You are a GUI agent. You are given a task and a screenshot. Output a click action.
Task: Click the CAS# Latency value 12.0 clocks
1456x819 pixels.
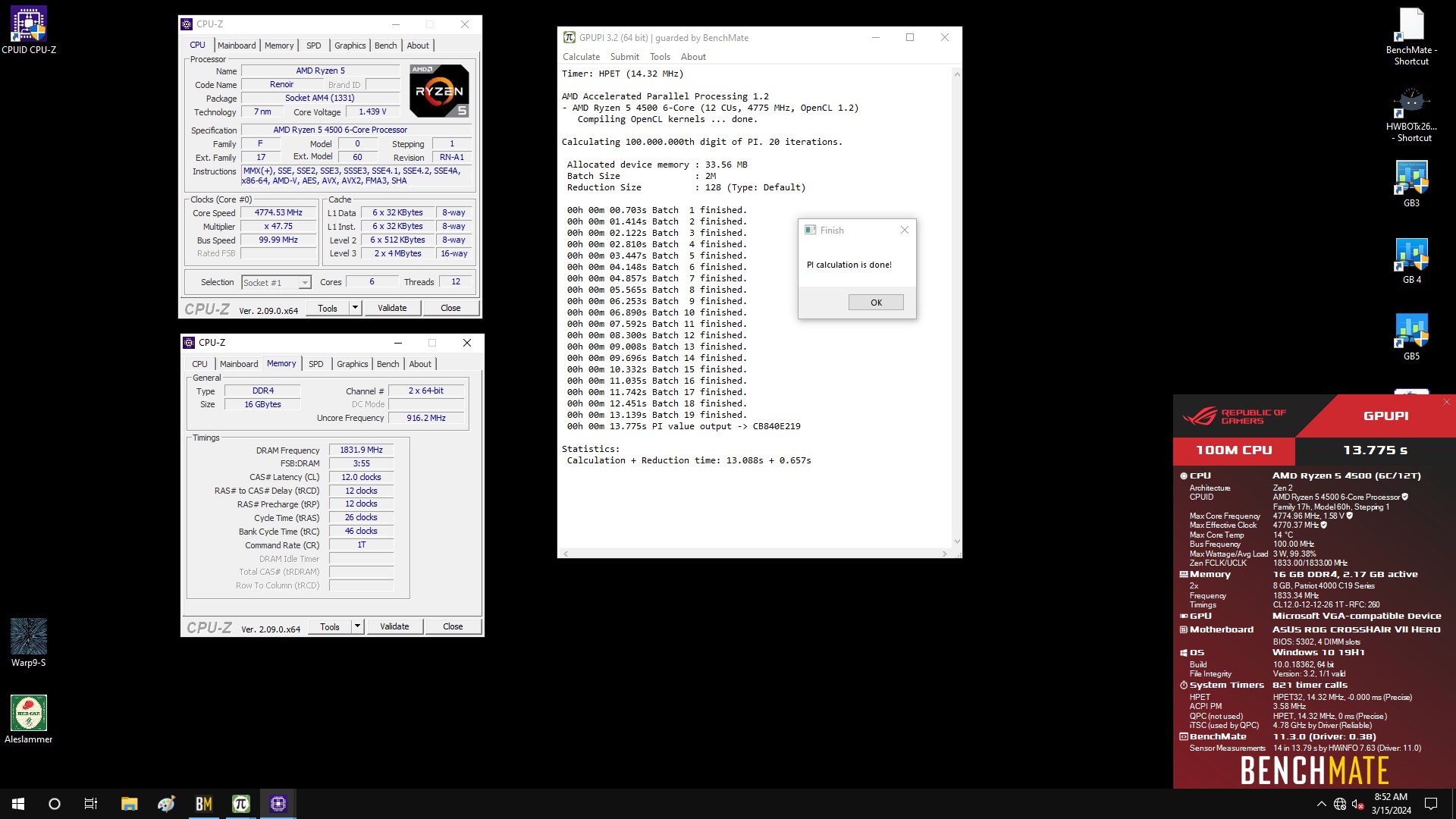362,477
